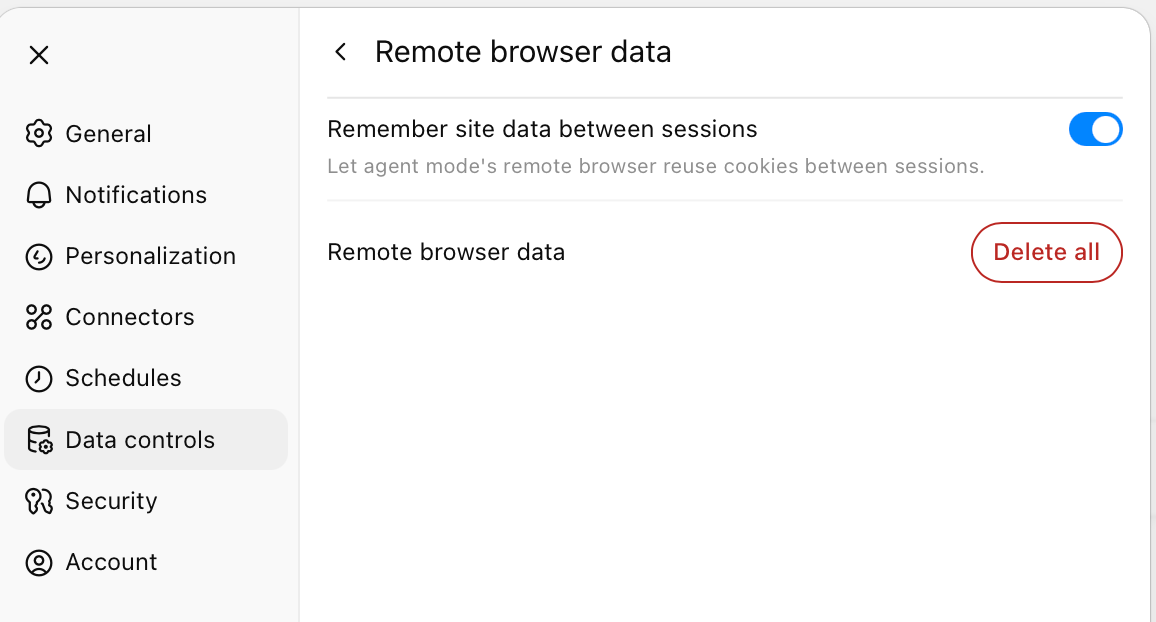Select the Data controls sidebar entry
The height and width of the screenshot is (622, 1156).
tap(140, 439)
